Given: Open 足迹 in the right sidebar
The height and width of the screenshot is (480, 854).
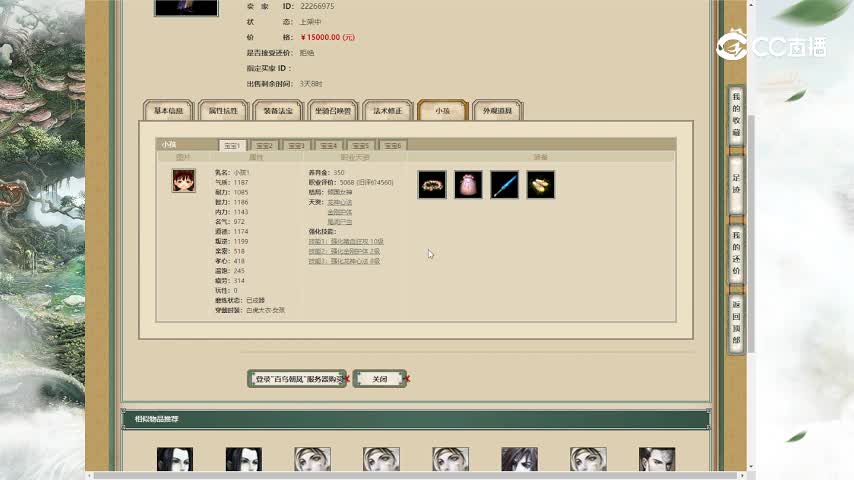Looking at the screenshot, I should click(x=736, y=184).
